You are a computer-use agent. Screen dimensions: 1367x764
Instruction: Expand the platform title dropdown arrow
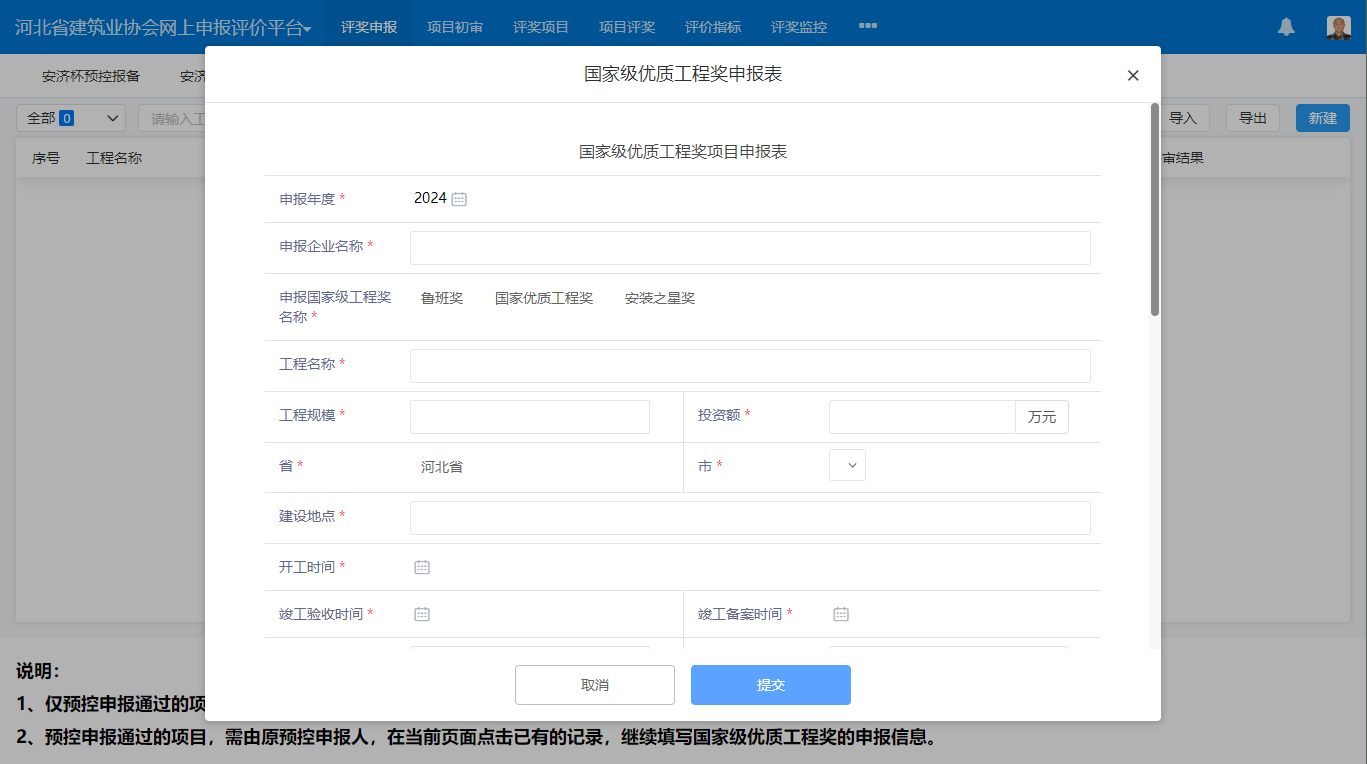pos(307,30)
